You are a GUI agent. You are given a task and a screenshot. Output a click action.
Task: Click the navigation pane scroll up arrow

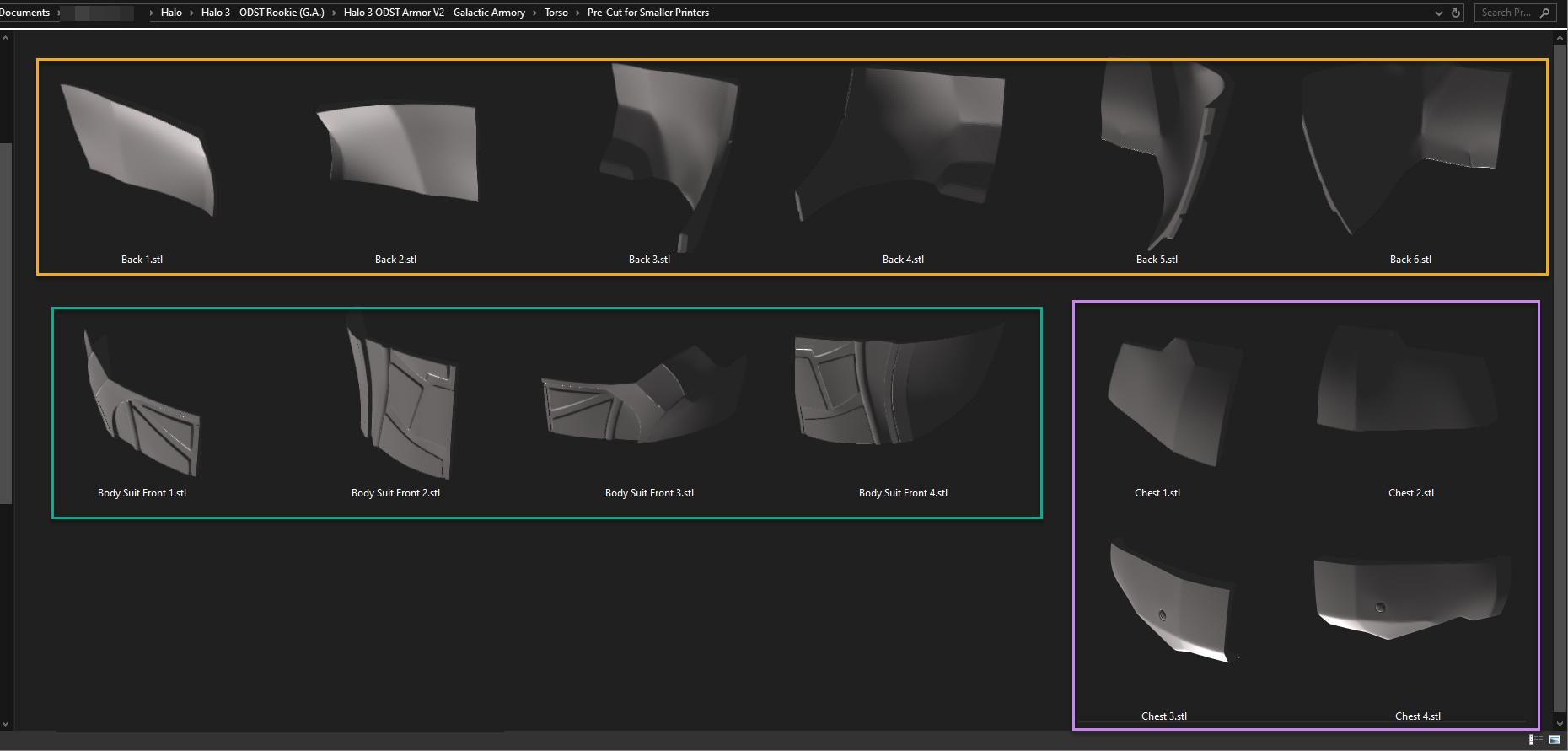tap(5, 38)
